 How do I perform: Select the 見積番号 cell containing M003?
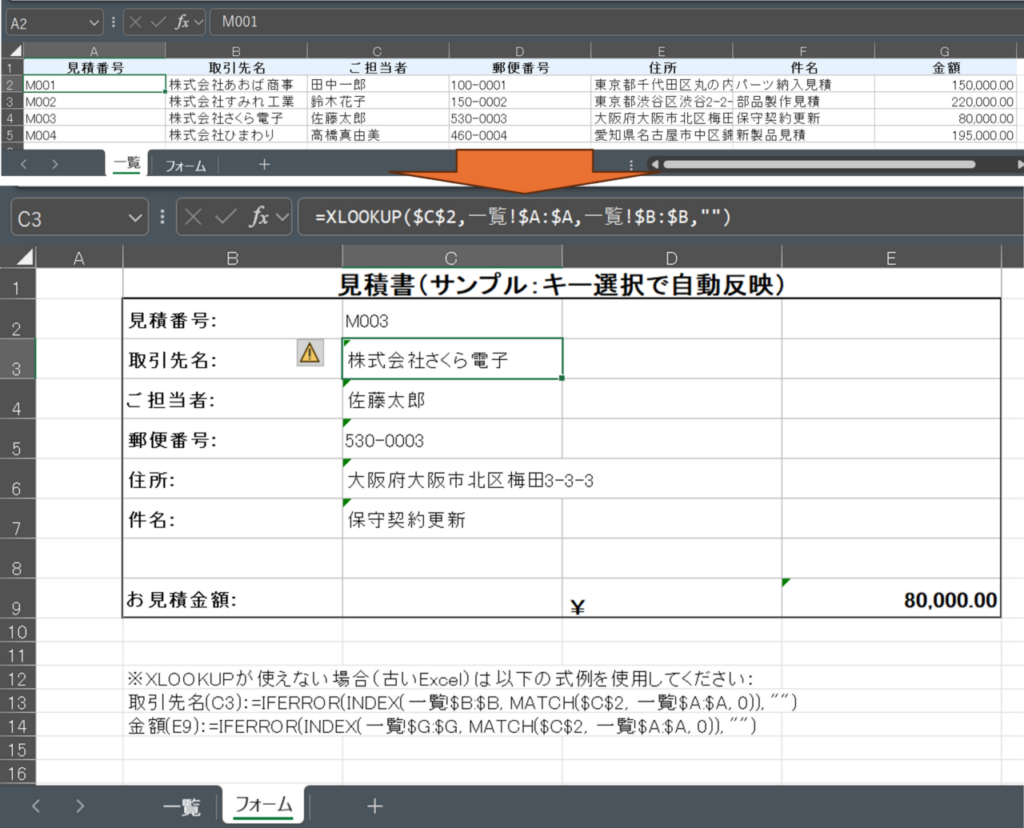coord(451,321)
